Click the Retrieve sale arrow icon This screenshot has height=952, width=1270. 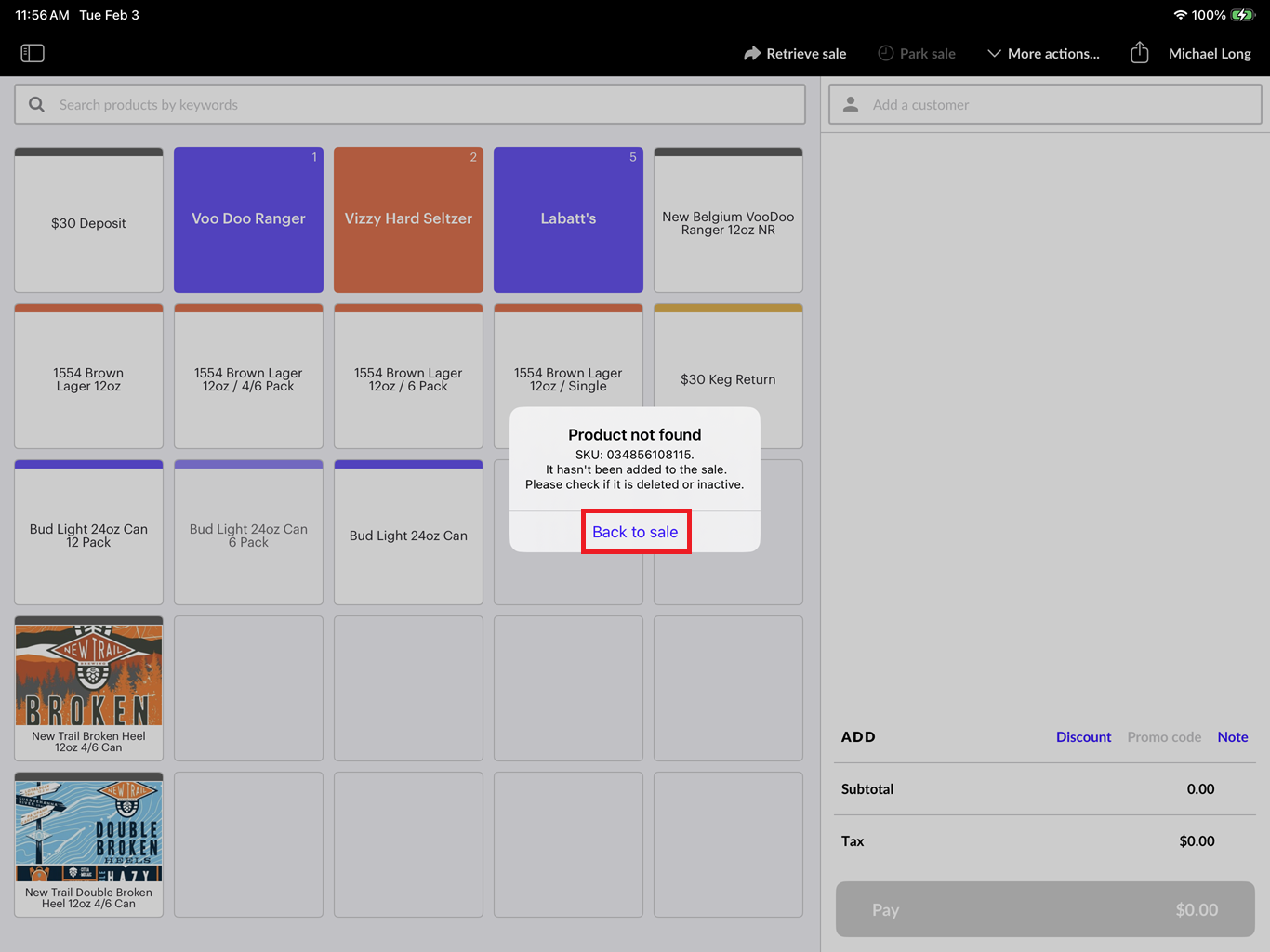point(752,53)
